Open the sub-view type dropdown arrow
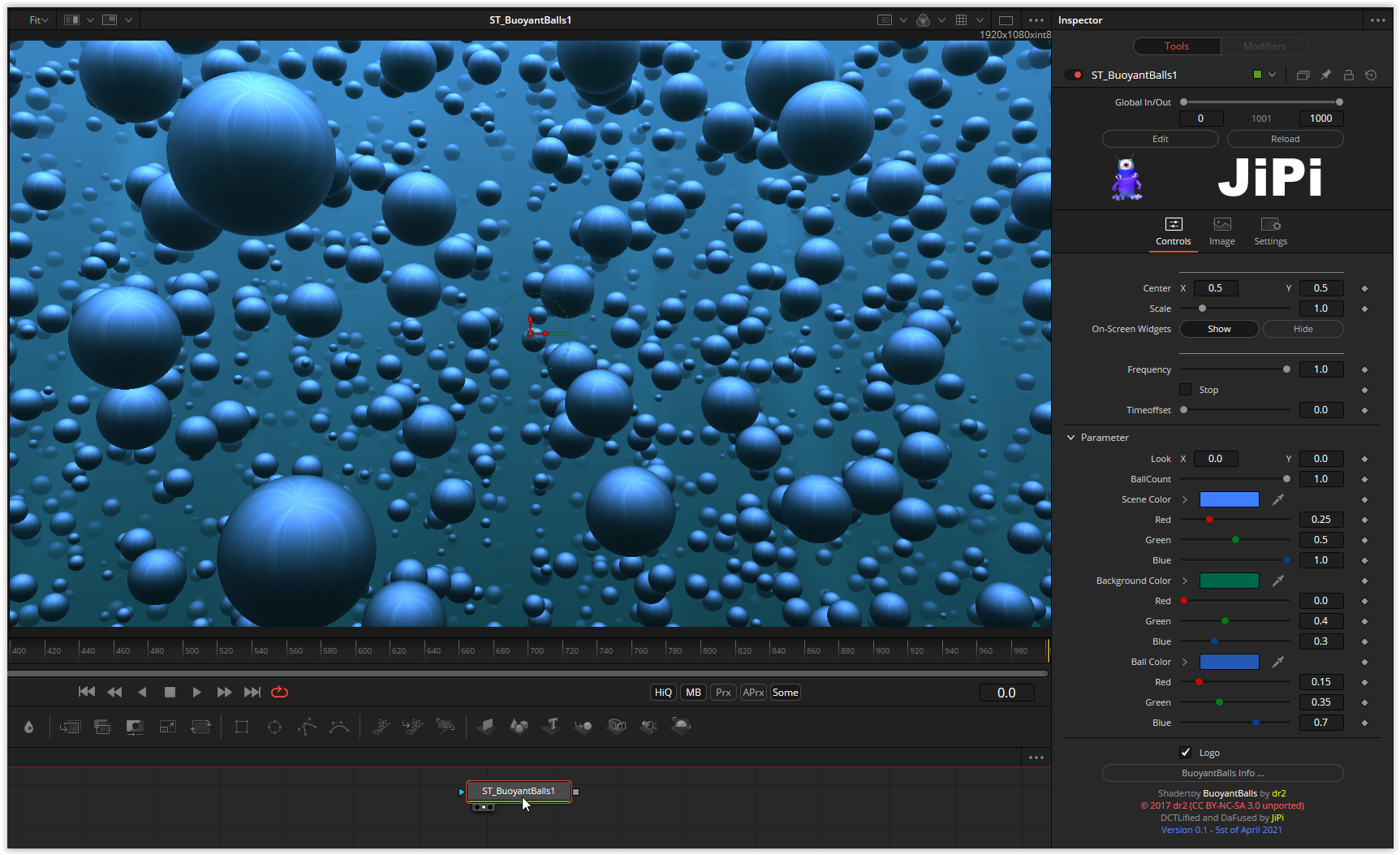 pyautogui.click(x=128, y=20)
